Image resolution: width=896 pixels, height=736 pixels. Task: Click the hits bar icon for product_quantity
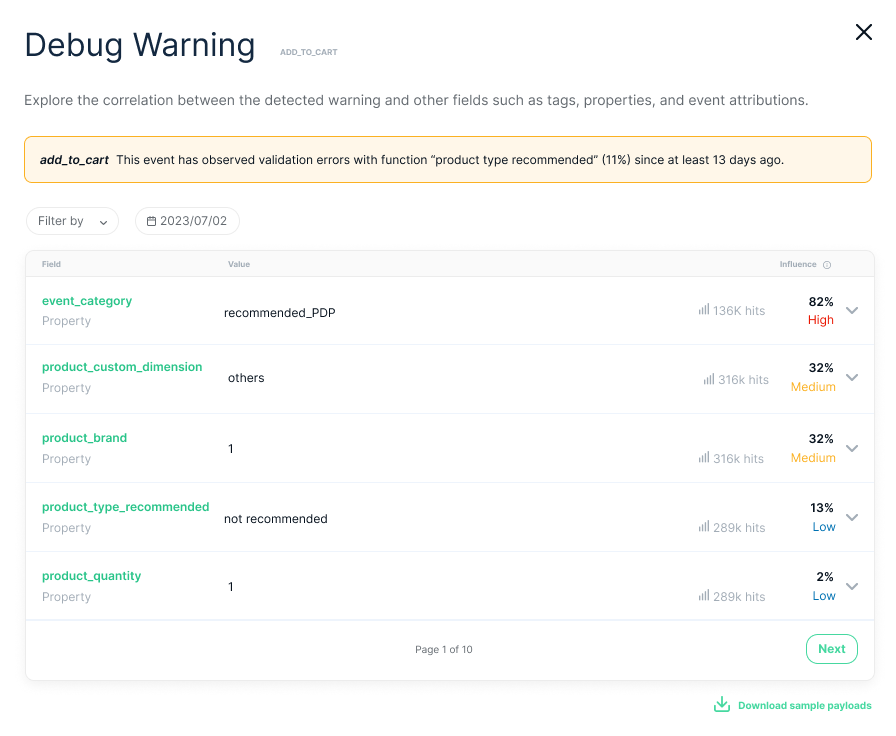click(704, 596)
